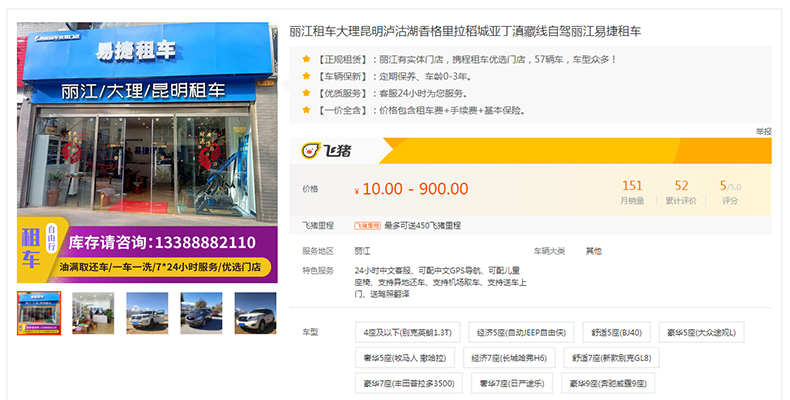Open the 举报 report link

[x=763, y=131]
